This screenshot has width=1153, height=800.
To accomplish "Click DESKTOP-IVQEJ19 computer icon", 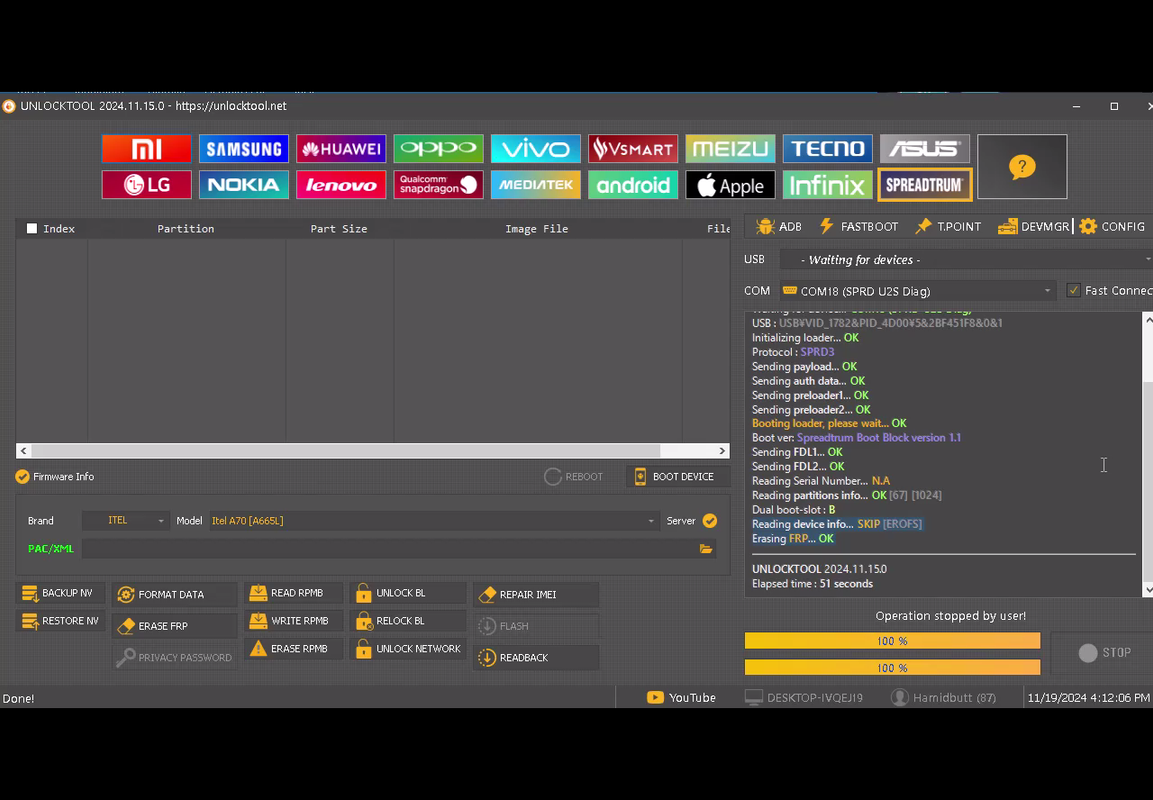I will coord(754,698).
